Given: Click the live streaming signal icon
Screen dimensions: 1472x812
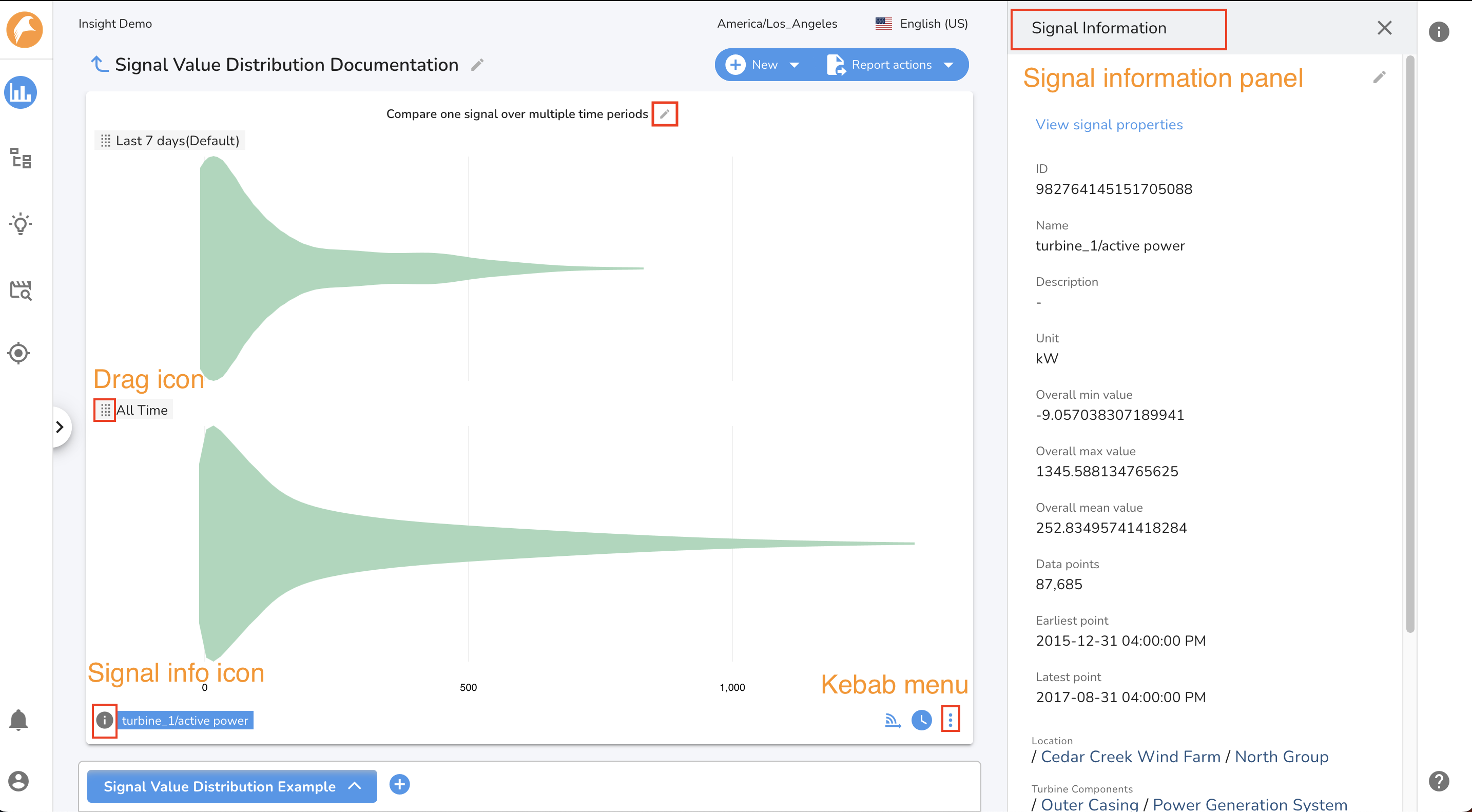Looking at the screenshot, I should [x=893, y=720].
